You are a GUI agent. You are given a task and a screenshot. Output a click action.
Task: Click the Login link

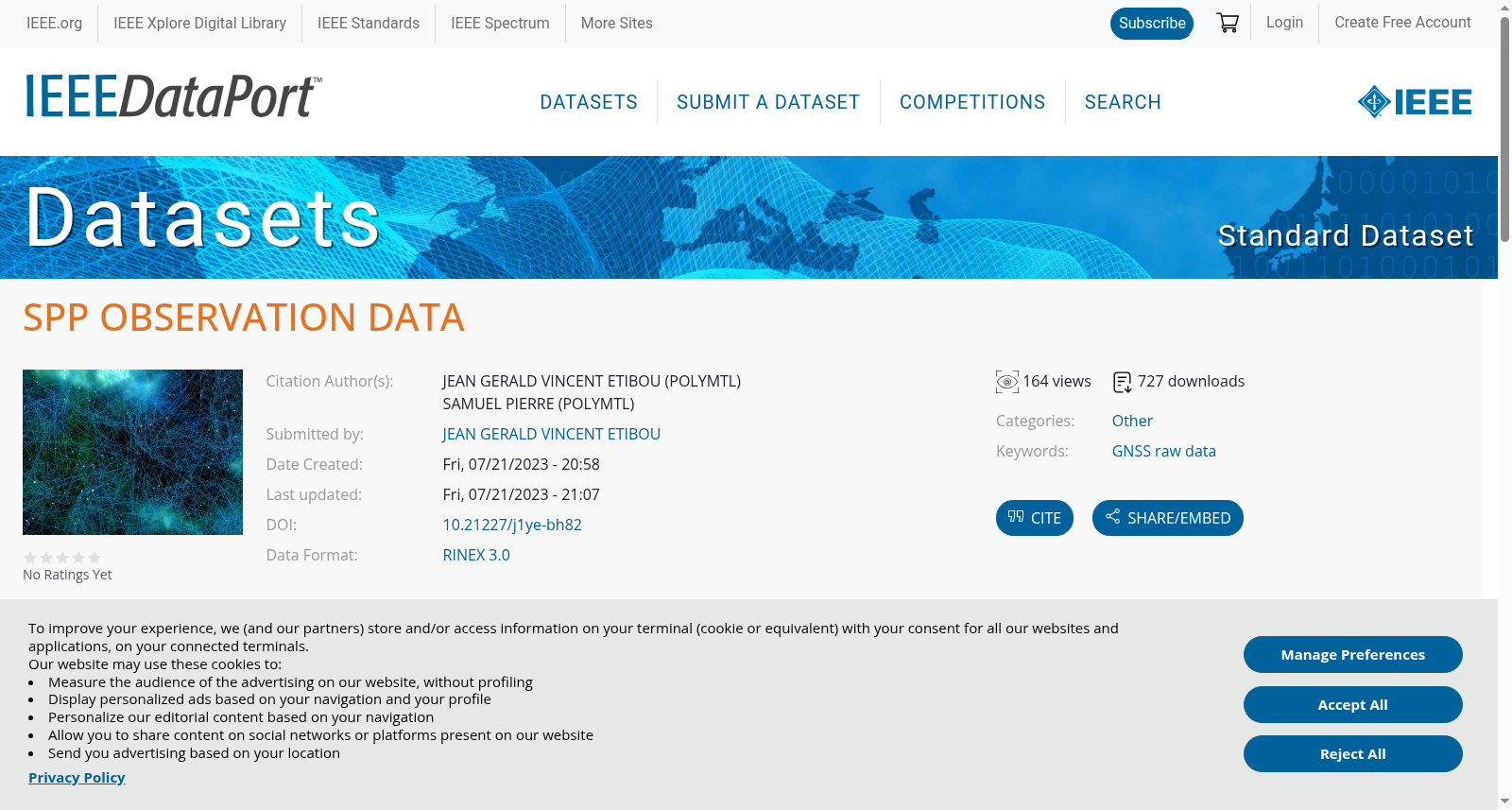coord(1284,23)
